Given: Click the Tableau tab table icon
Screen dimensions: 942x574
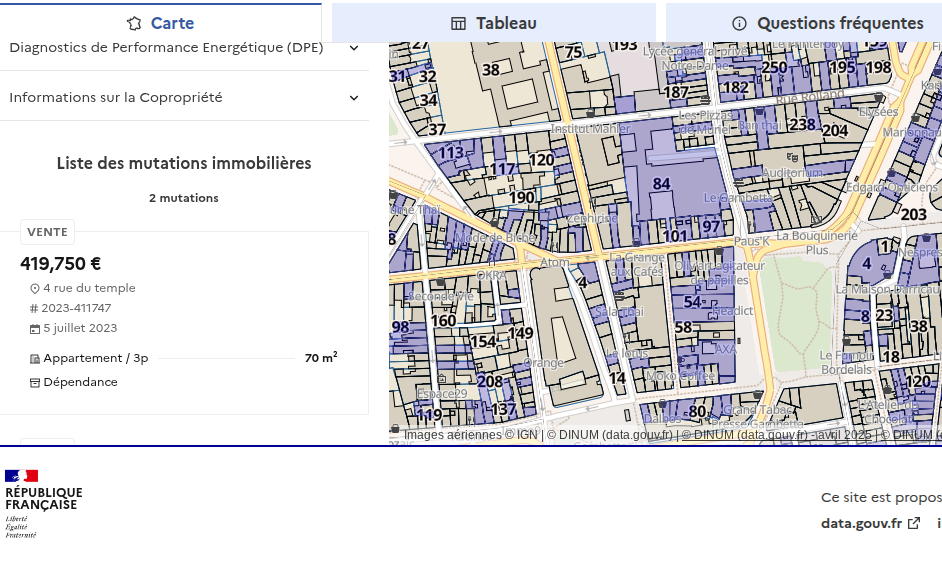Looking at the screenshot, I should (x=458, y=23).
